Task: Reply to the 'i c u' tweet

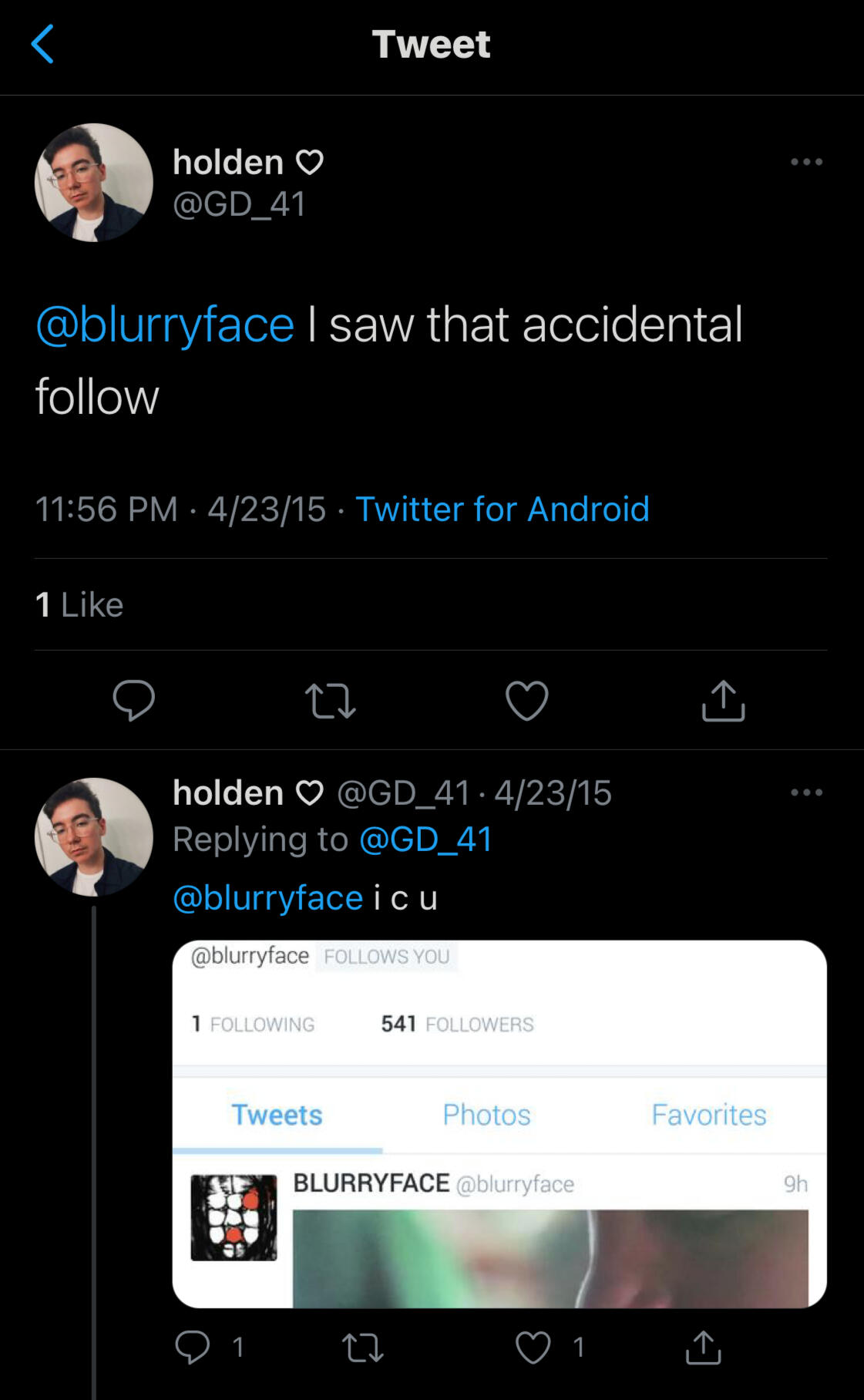Action: (193, 1347)
